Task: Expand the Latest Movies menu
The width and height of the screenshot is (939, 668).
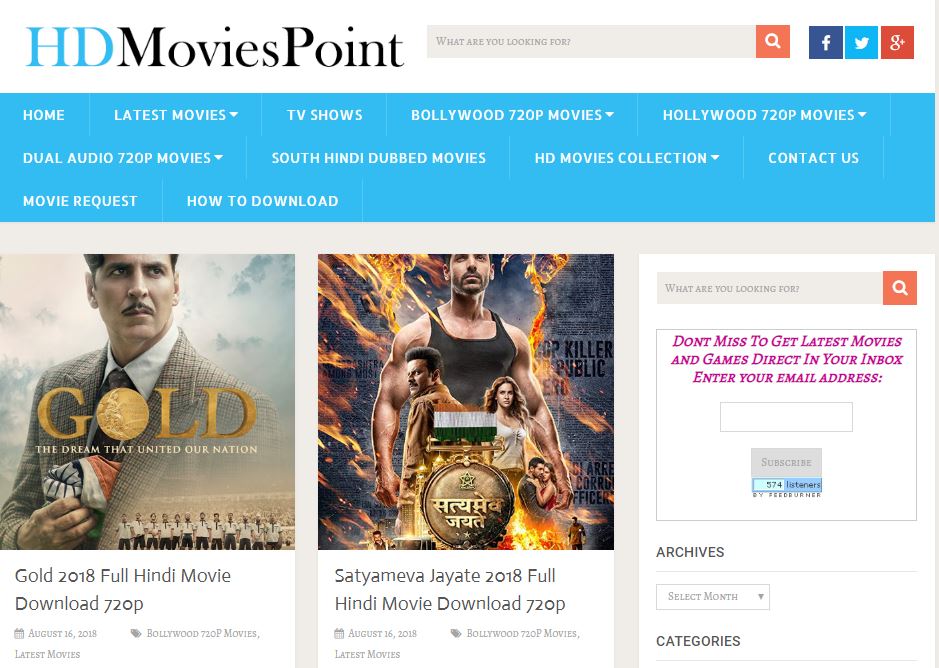Action: (x=175, y=115)
